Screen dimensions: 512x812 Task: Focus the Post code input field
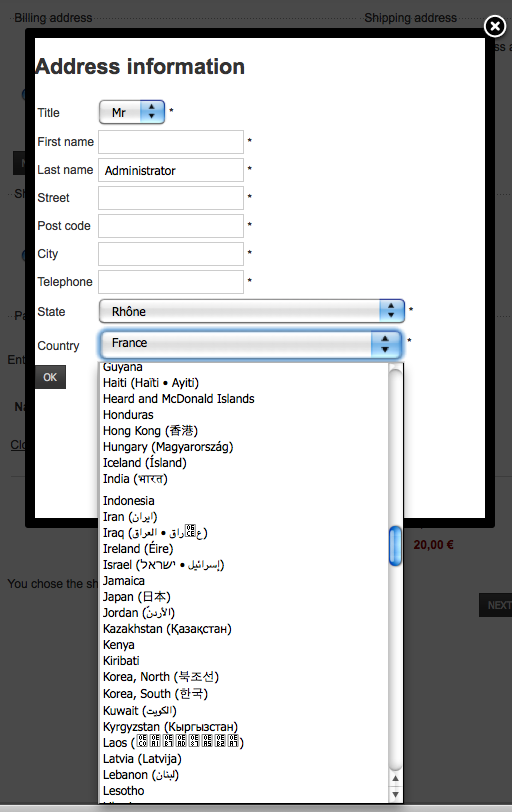click(171, 226)
